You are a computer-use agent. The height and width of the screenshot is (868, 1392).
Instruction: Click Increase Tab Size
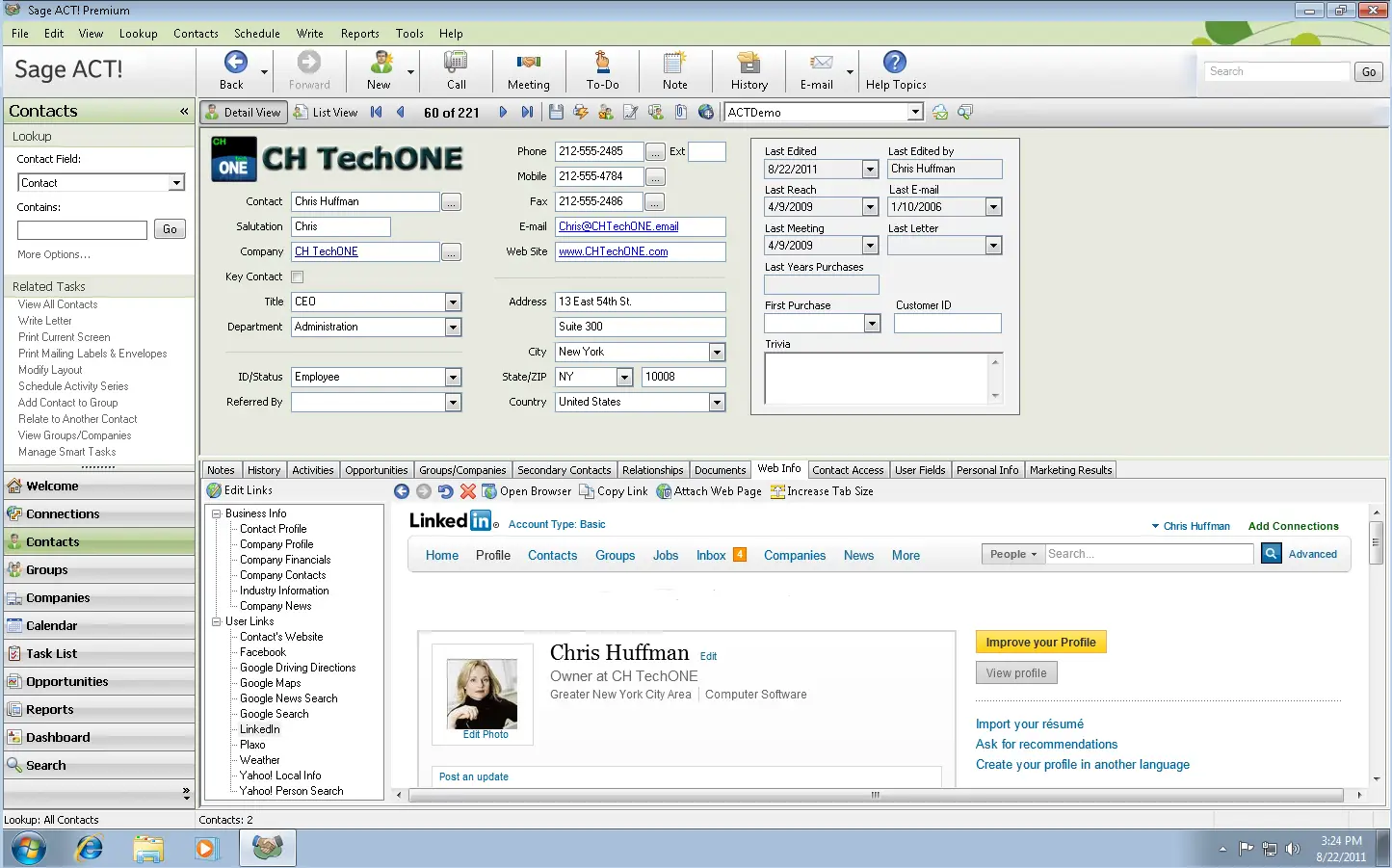click(822, 491)
